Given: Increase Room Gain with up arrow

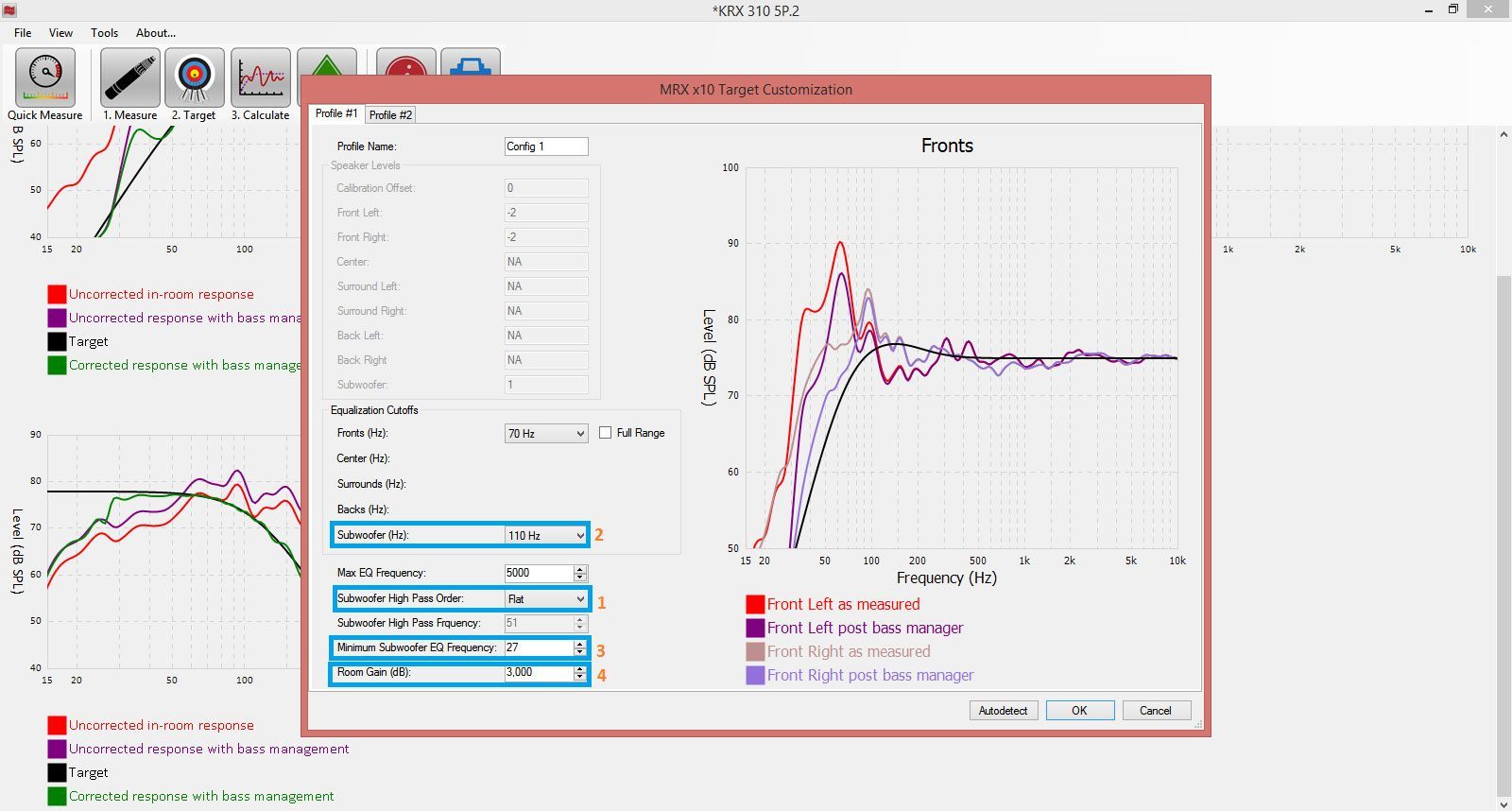Looking at the screenshot, I should click(580, 668).
